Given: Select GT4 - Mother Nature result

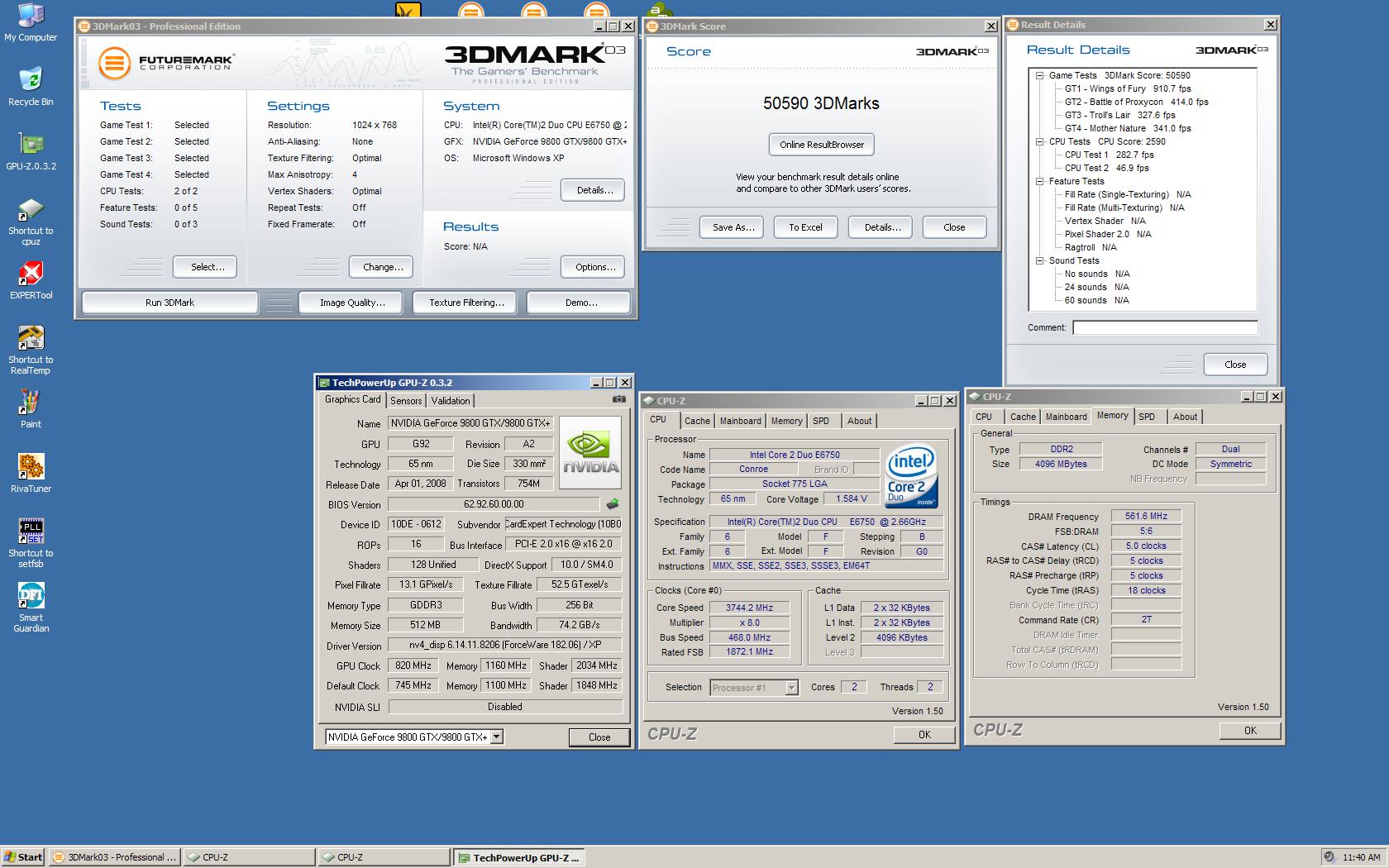Looking at the screenshot, I should tap(1128, 128).
